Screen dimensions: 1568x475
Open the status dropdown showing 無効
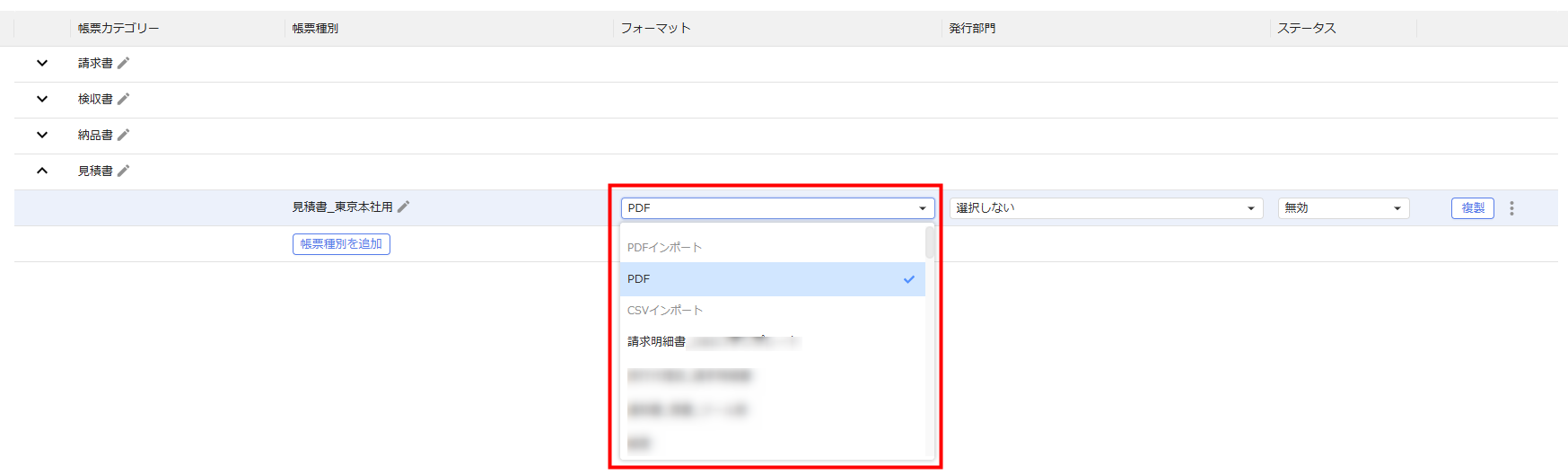click(1343, 208)
